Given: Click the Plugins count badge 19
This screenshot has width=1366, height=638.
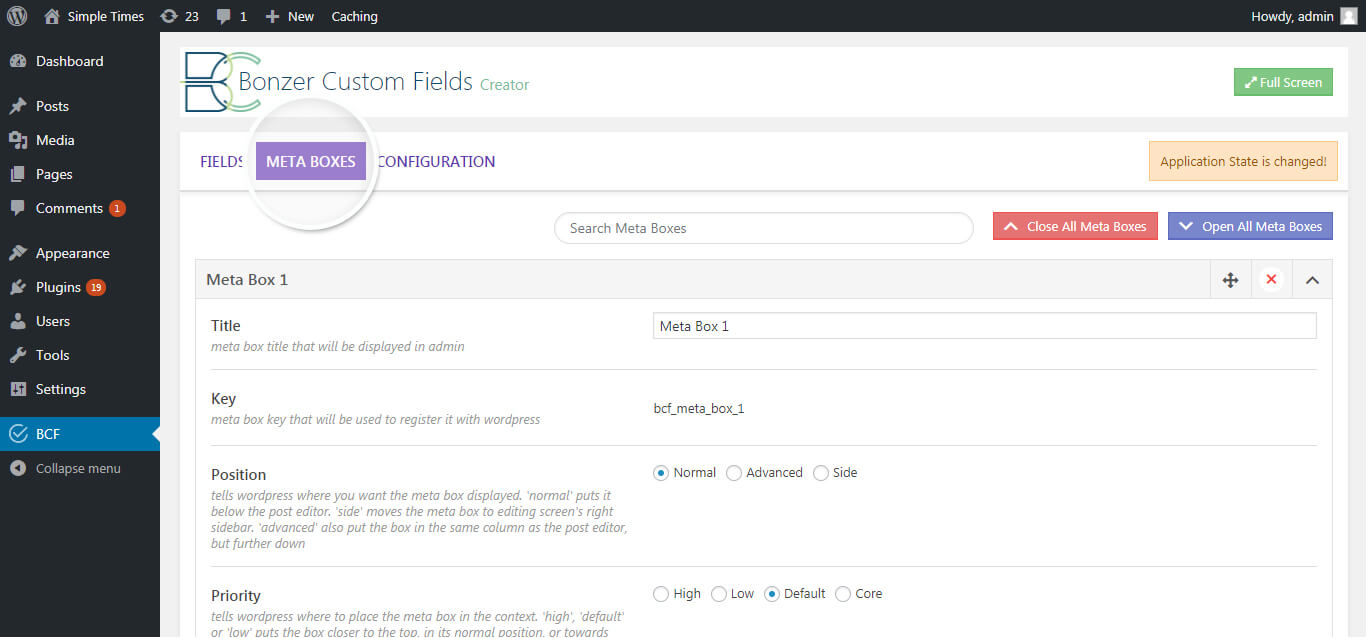Looking at the screenshot, I should [x=96, y=288].
